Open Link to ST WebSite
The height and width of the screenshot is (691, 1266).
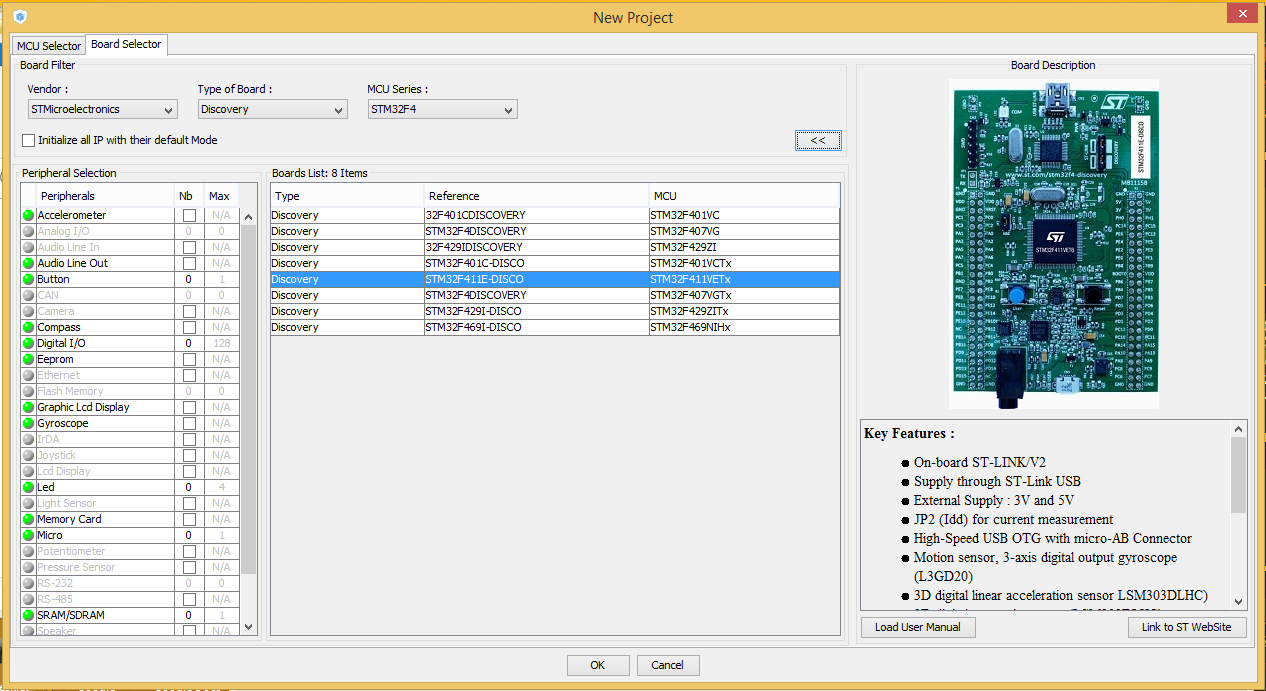click(x=1187, y=627)
